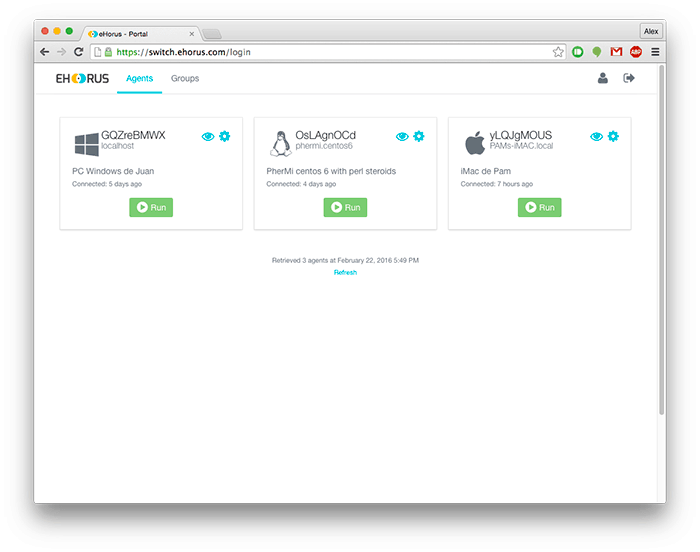Open a new browser tab
This screenshot has height=552, width=700.
pyautogui.click(x=212, y=34)
